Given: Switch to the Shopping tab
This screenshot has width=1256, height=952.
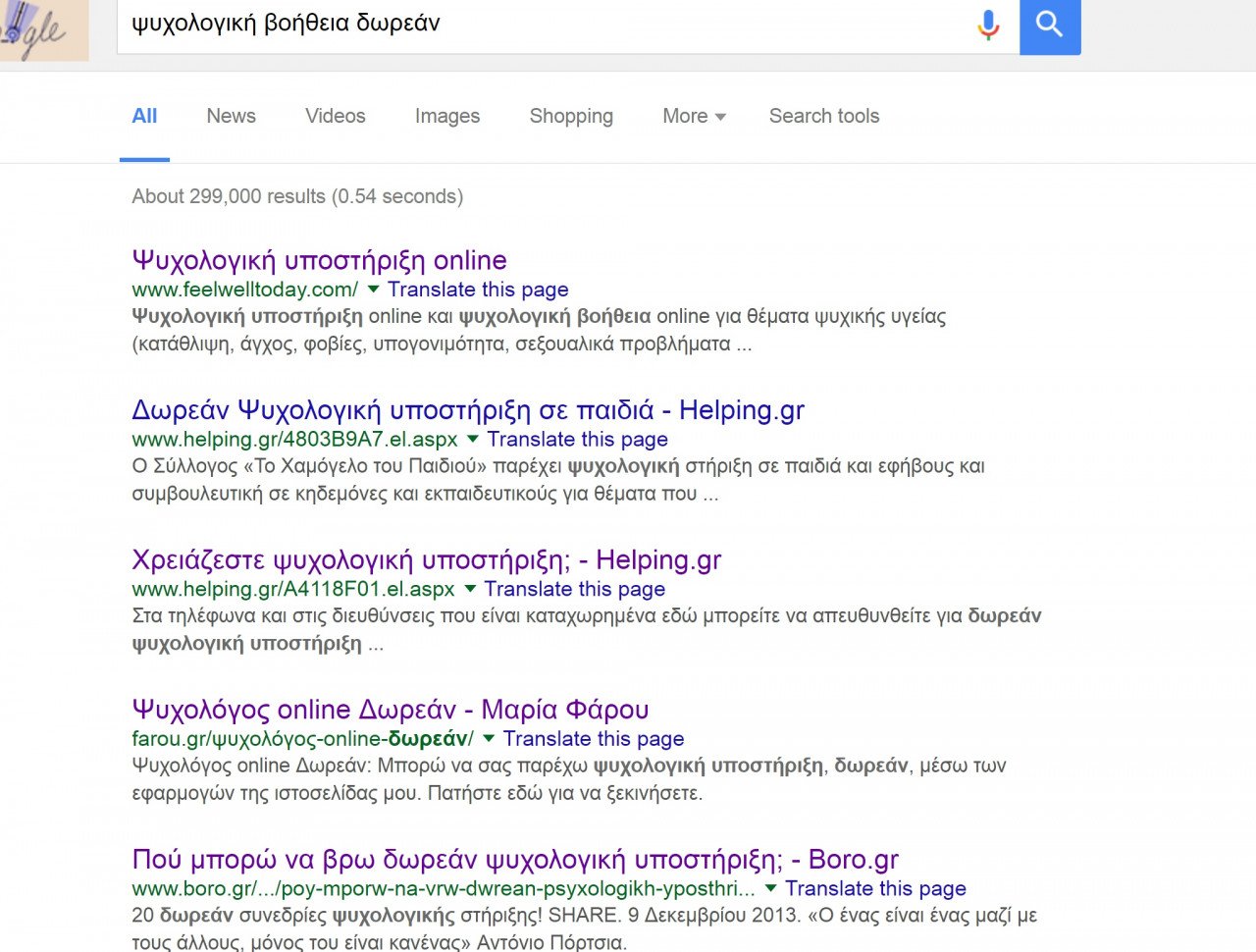Looking at the screenshot, I should (571, 116).
